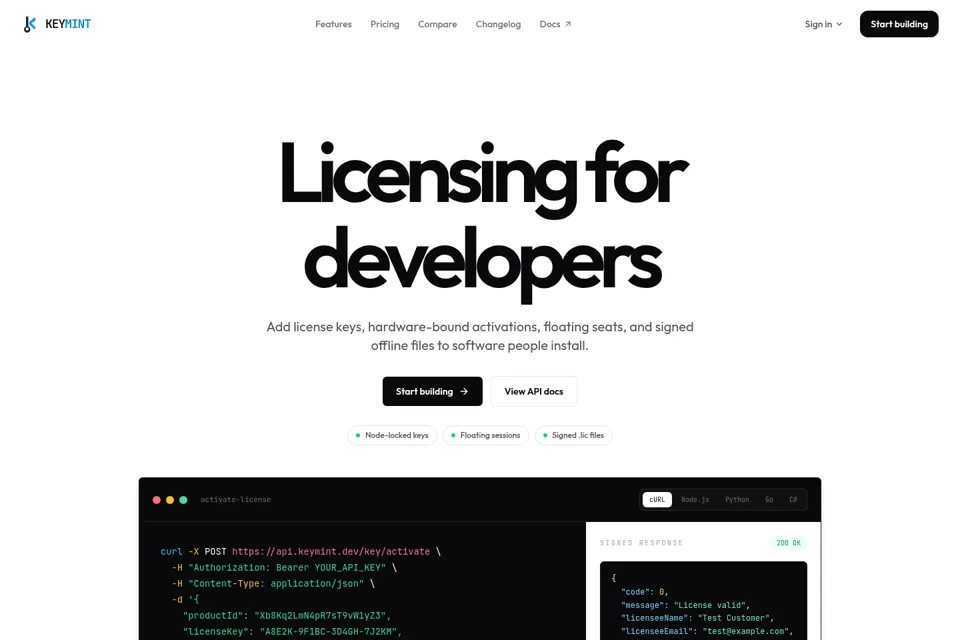Click the Authorization Bearer header line
The width and height of the screenshot is (960, 640).
click(284, 568)
